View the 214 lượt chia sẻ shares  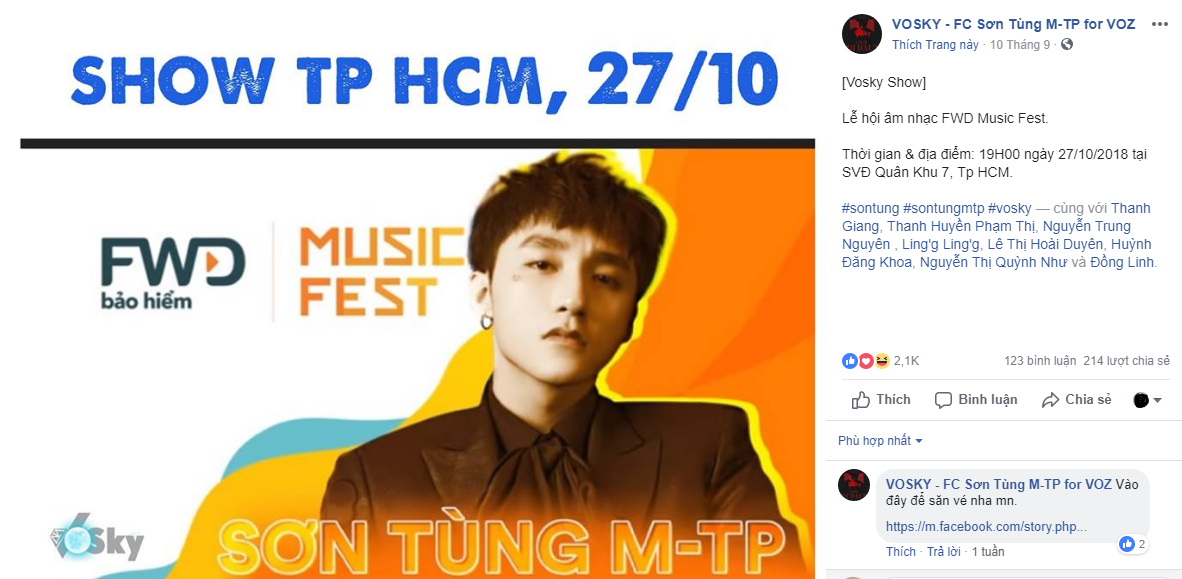coord(1126,361)
